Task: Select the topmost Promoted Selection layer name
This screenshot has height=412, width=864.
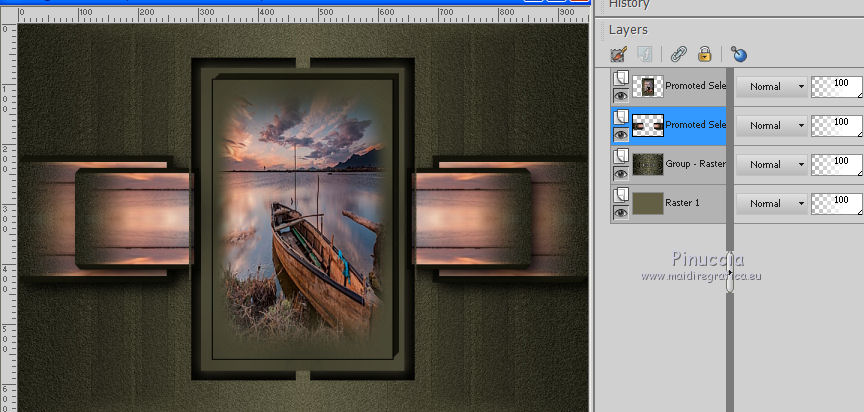Action: (x=695, y=86)
